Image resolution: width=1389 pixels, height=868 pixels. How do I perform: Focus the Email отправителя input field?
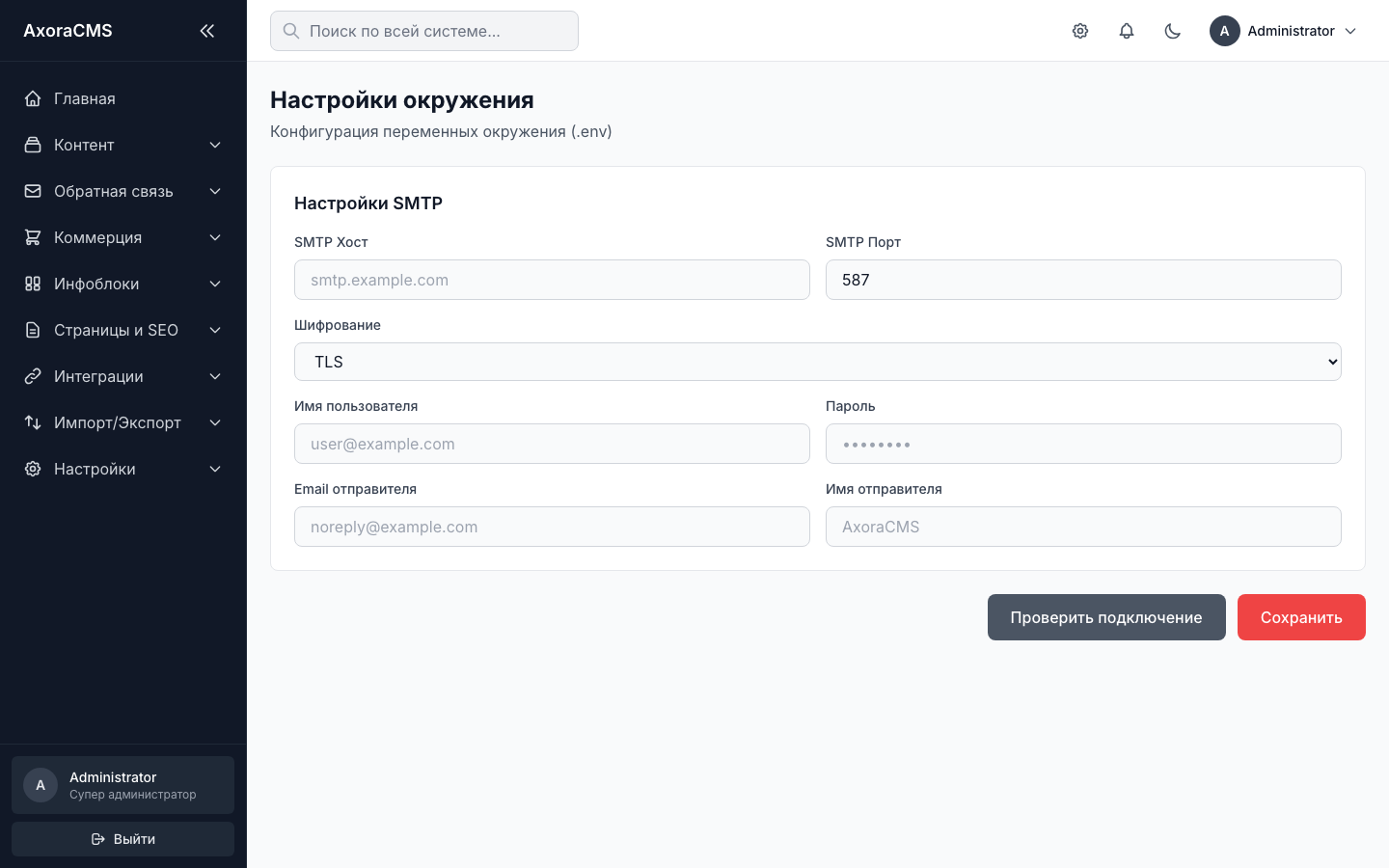[x=552, y=527]
